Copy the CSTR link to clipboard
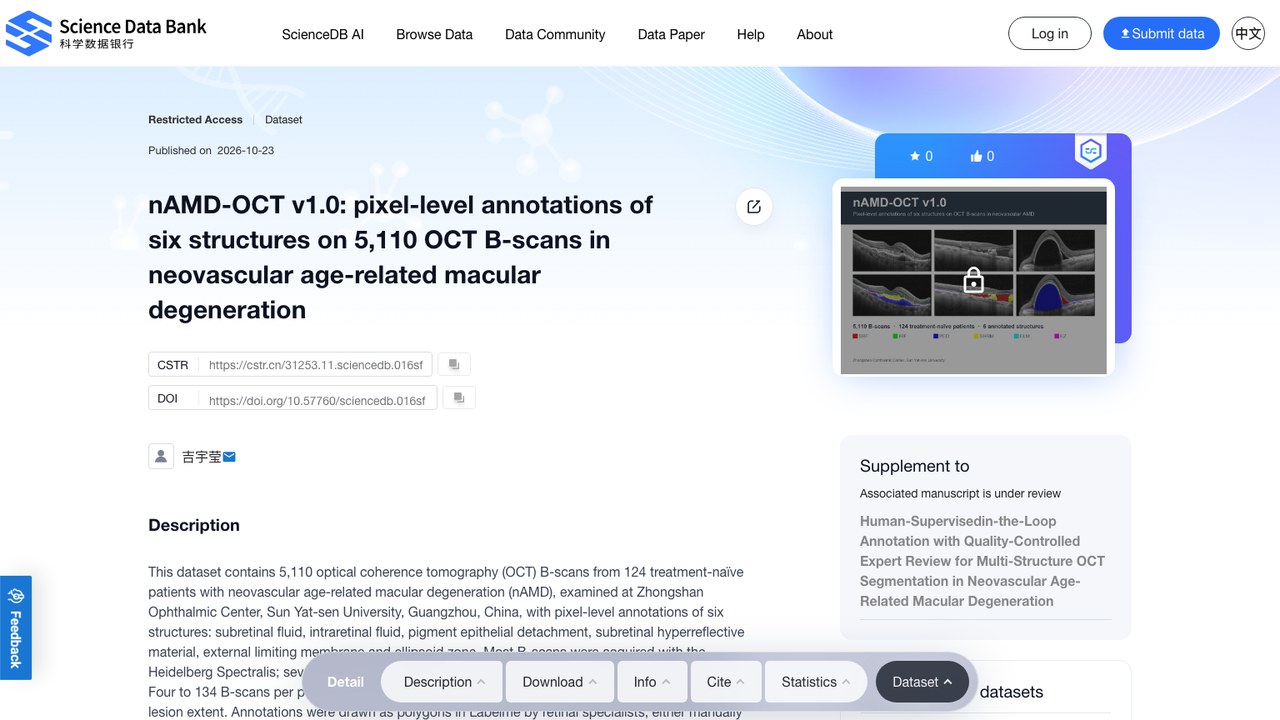The height and width of the screenshot is (720, 1280). pos(454,364)
